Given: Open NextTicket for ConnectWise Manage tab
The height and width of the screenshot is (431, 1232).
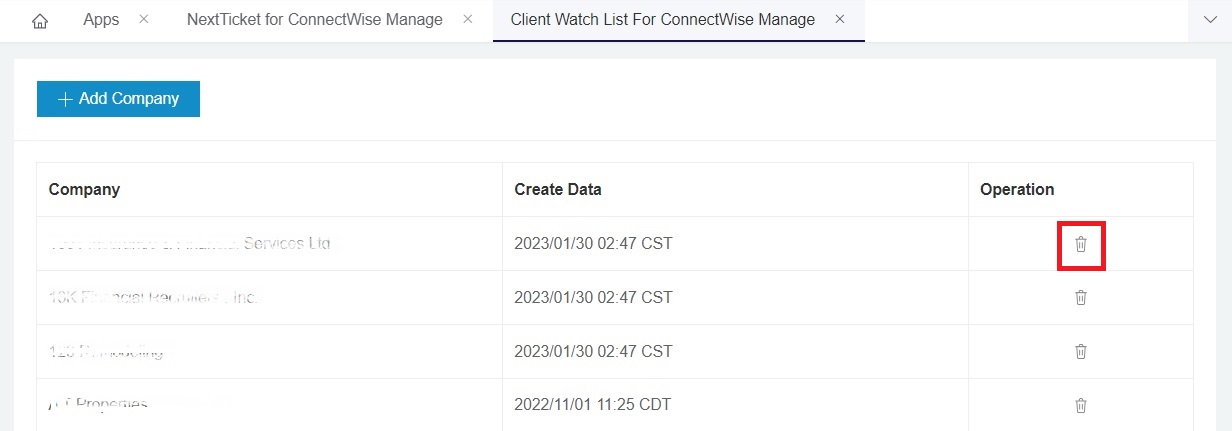Looking at the screenshot, I should click(314, 20).
